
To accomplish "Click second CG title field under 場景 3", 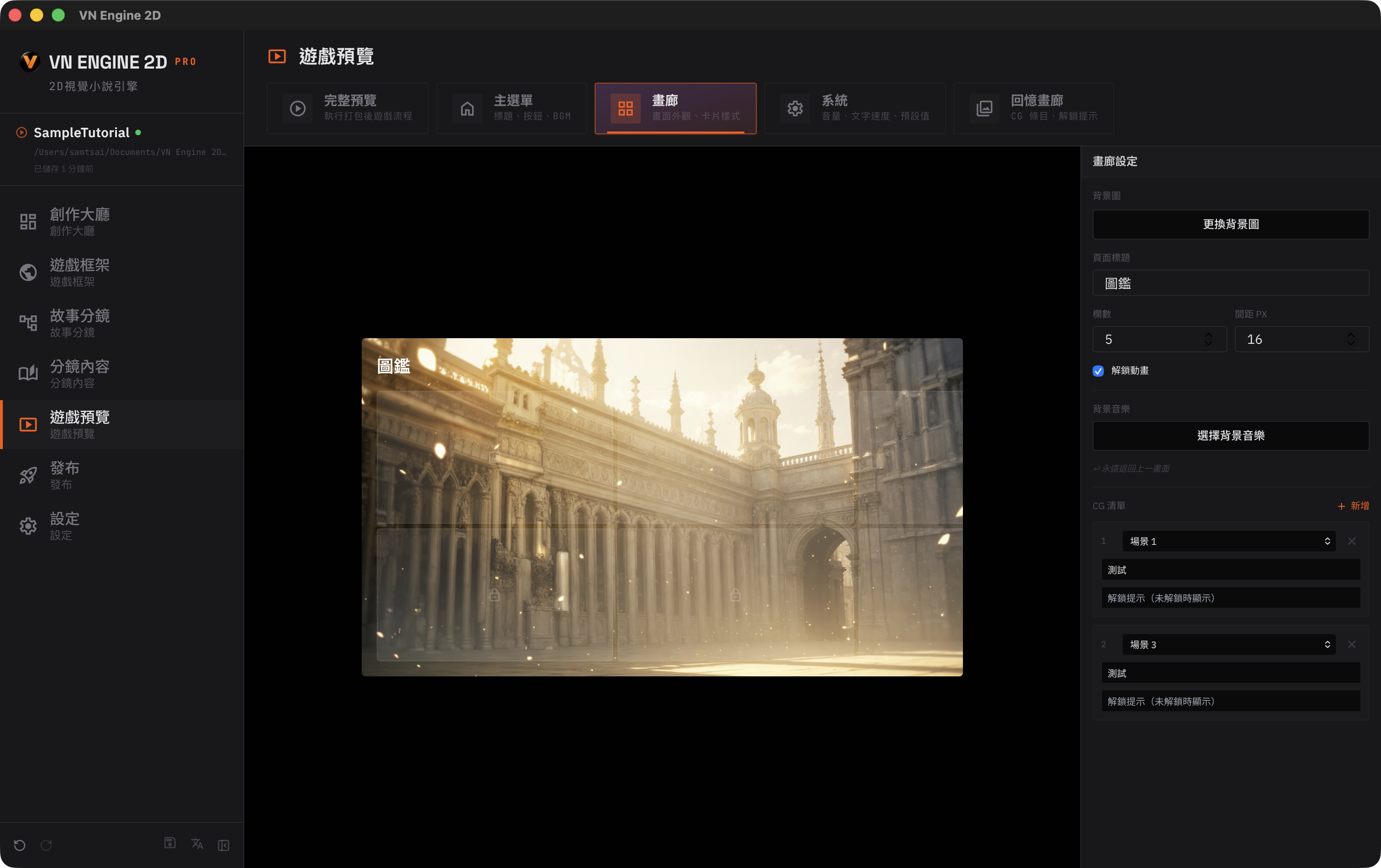I will pyautogui.click(x=1231, y=673).
